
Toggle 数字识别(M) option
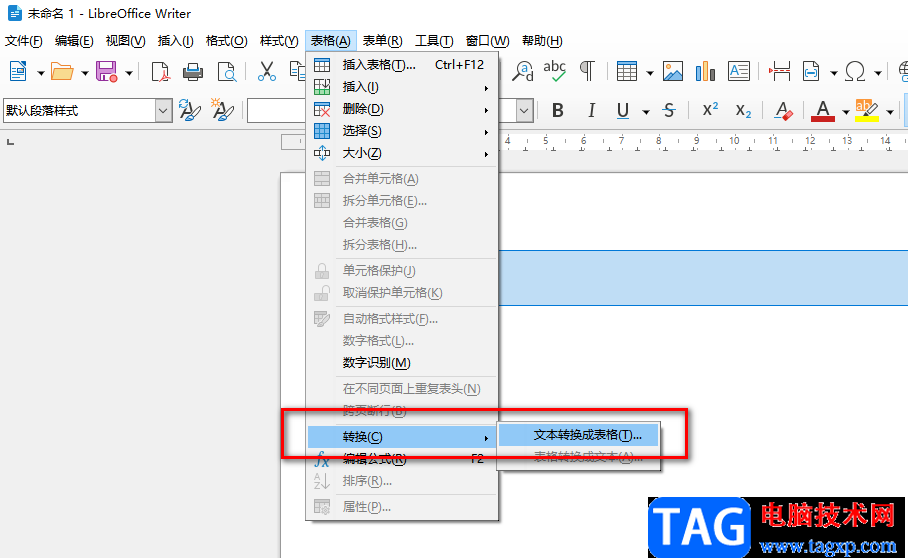point(402,363)
